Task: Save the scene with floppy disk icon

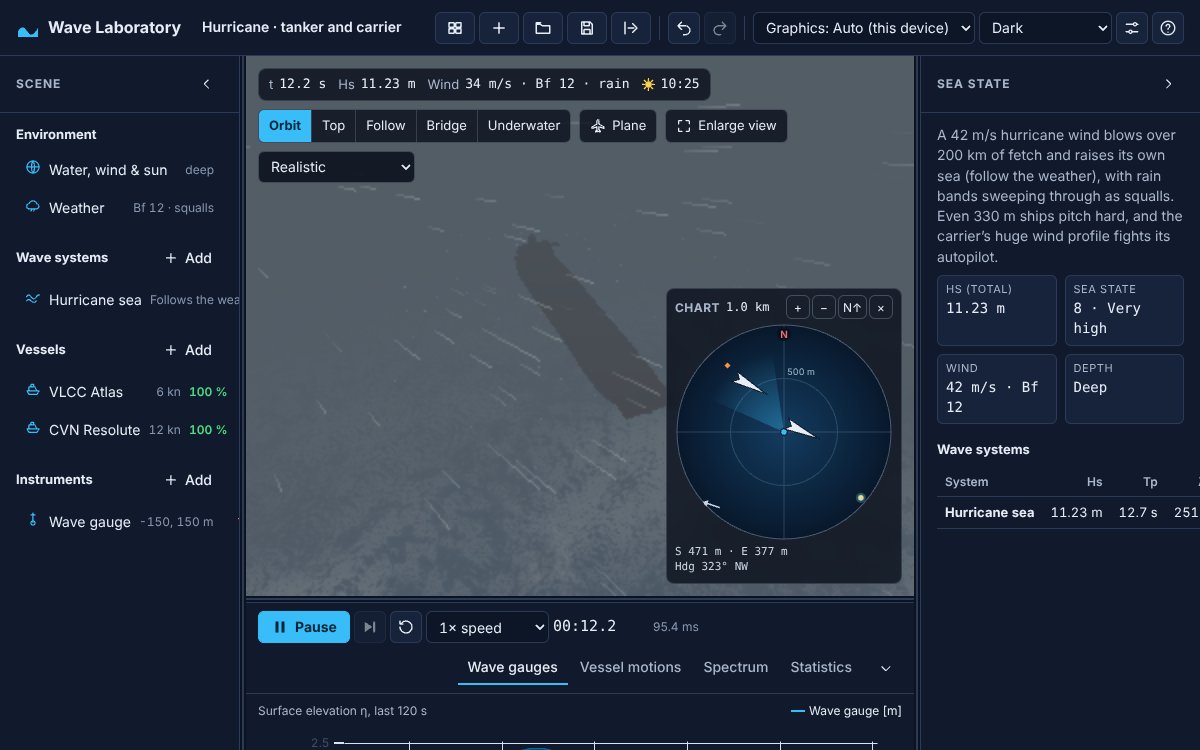Action: pyautogui.click(x=587, y=28)
